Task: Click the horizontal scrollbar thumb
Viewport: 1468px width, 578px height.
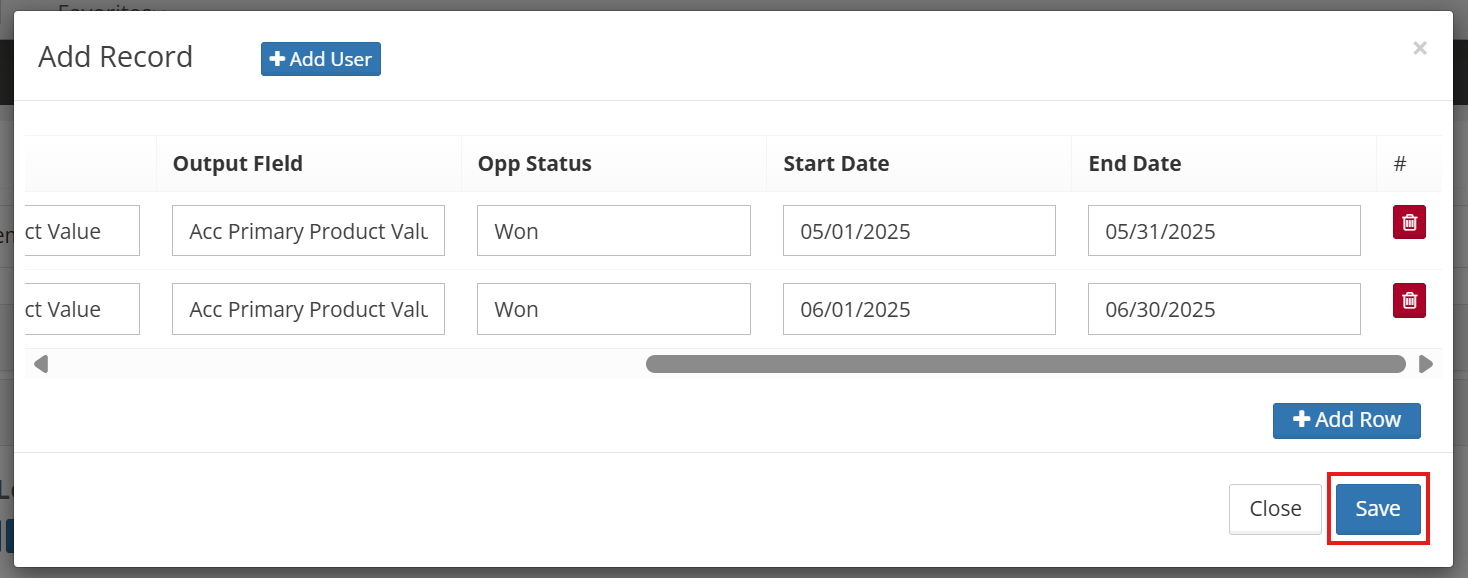Action: pos(1025,364)
